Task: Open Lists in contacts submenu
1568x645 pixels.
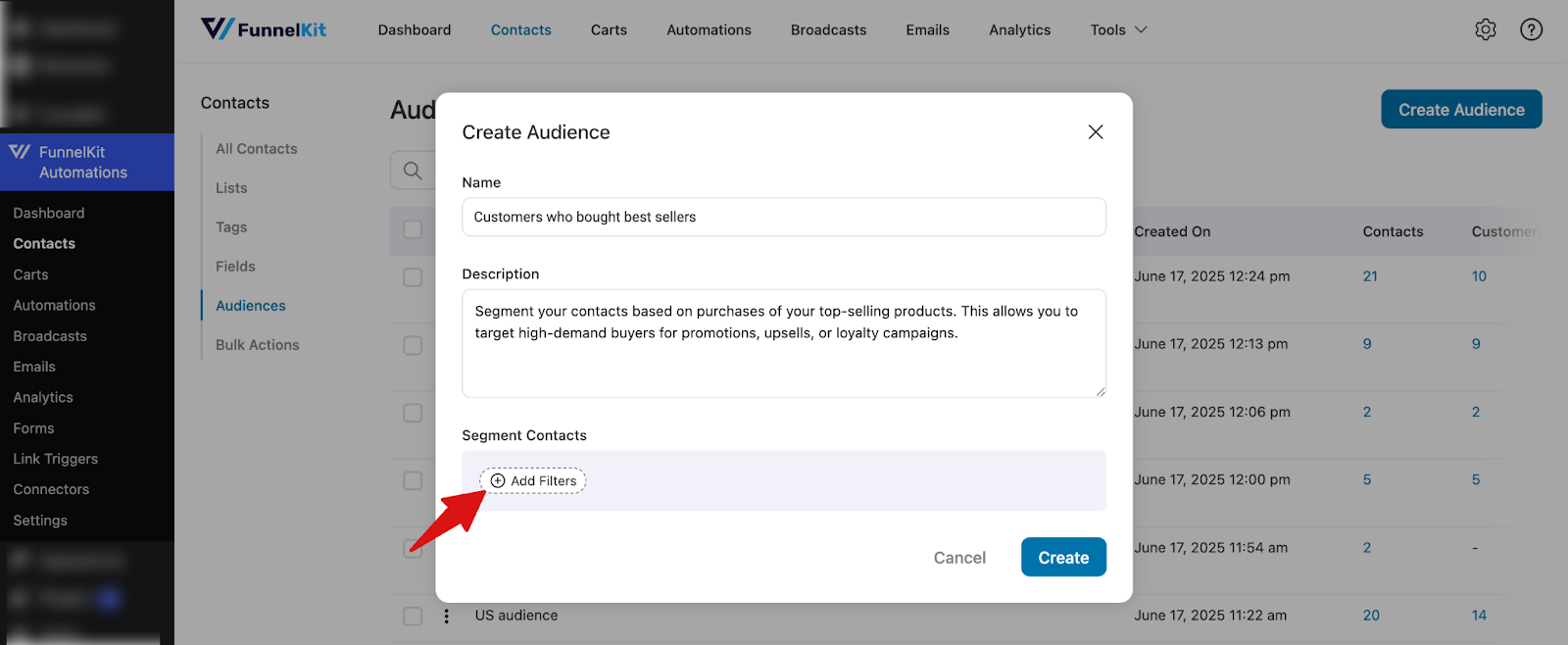Action: [x=231, y=187]
